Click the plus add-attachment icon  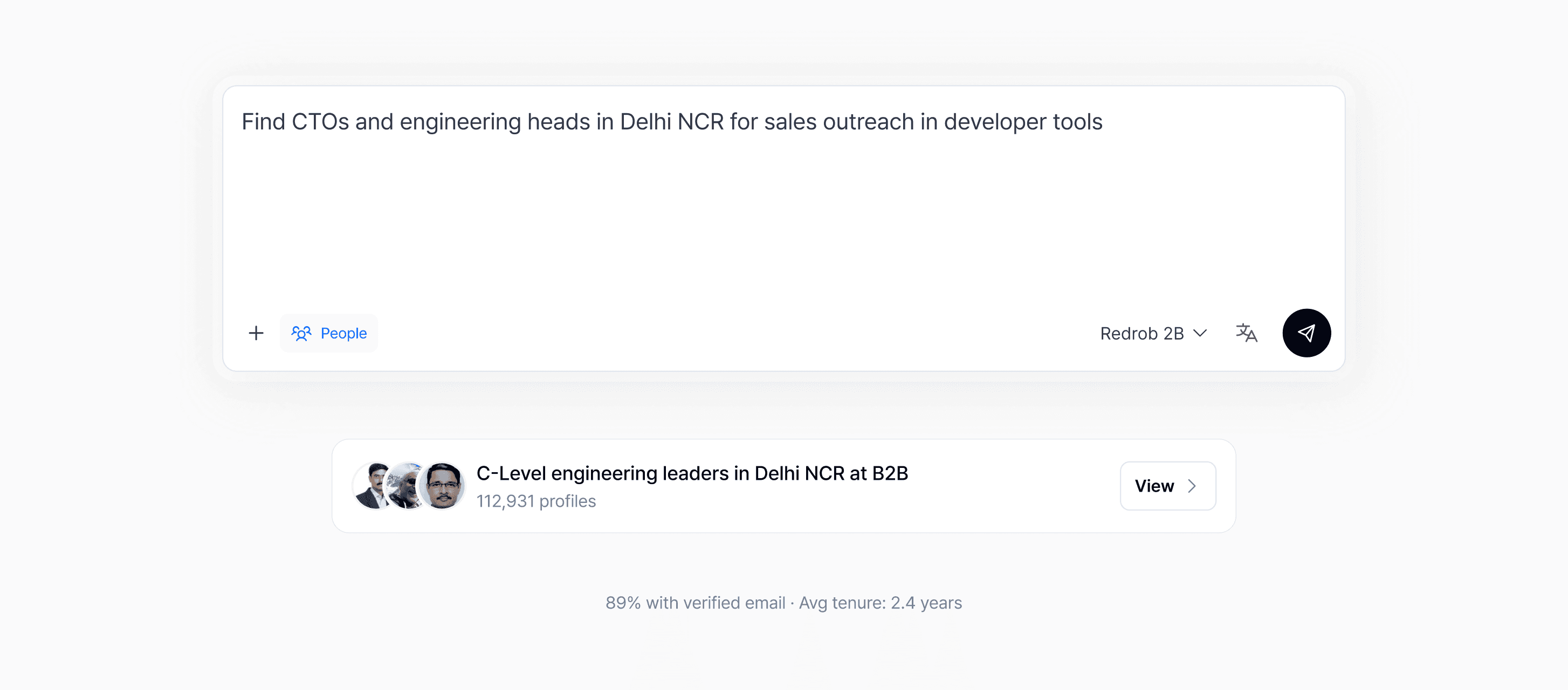click(256, 333)
